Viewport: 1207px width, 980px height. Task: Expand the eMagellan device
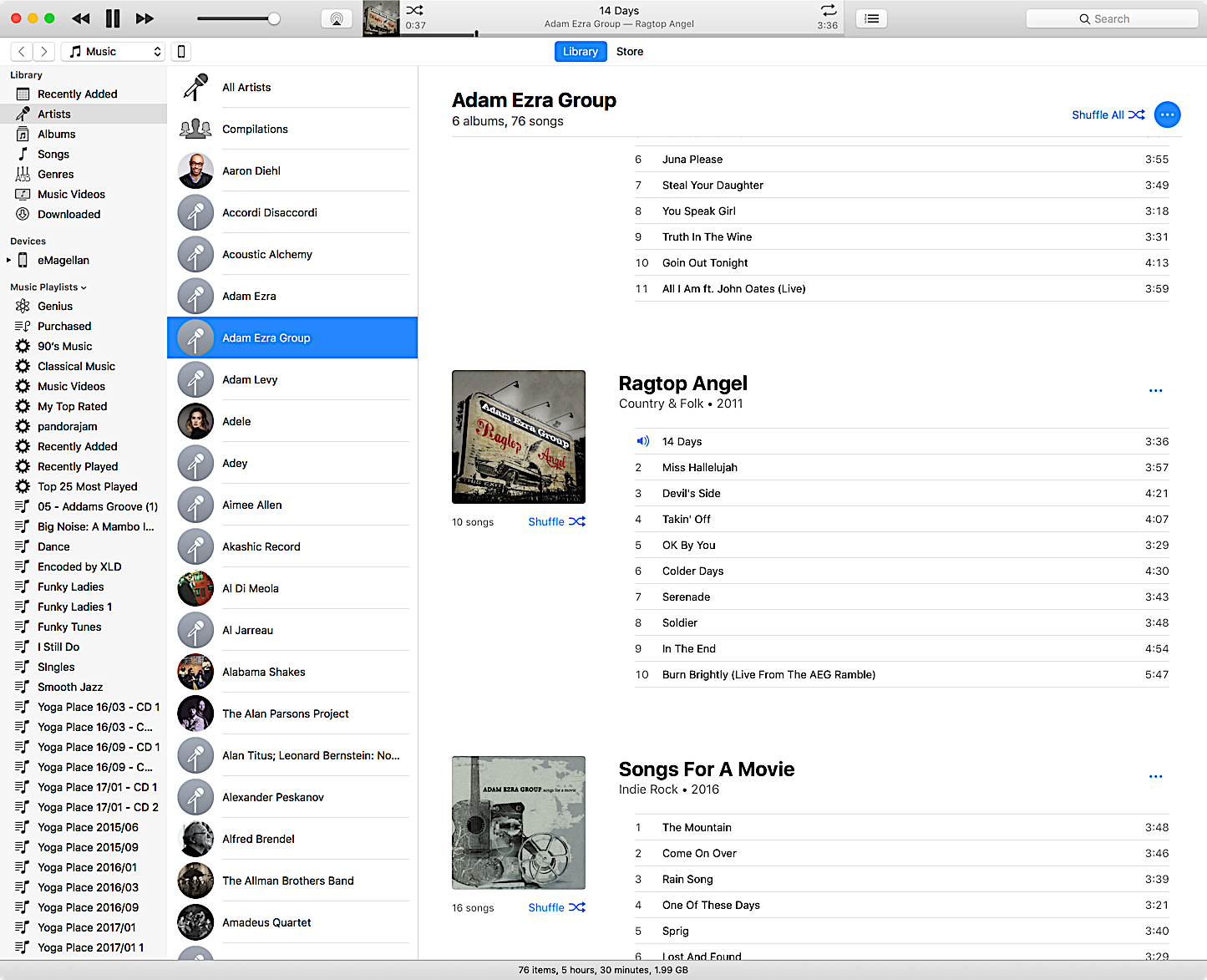pyautogui.click(x=9, y=261)
